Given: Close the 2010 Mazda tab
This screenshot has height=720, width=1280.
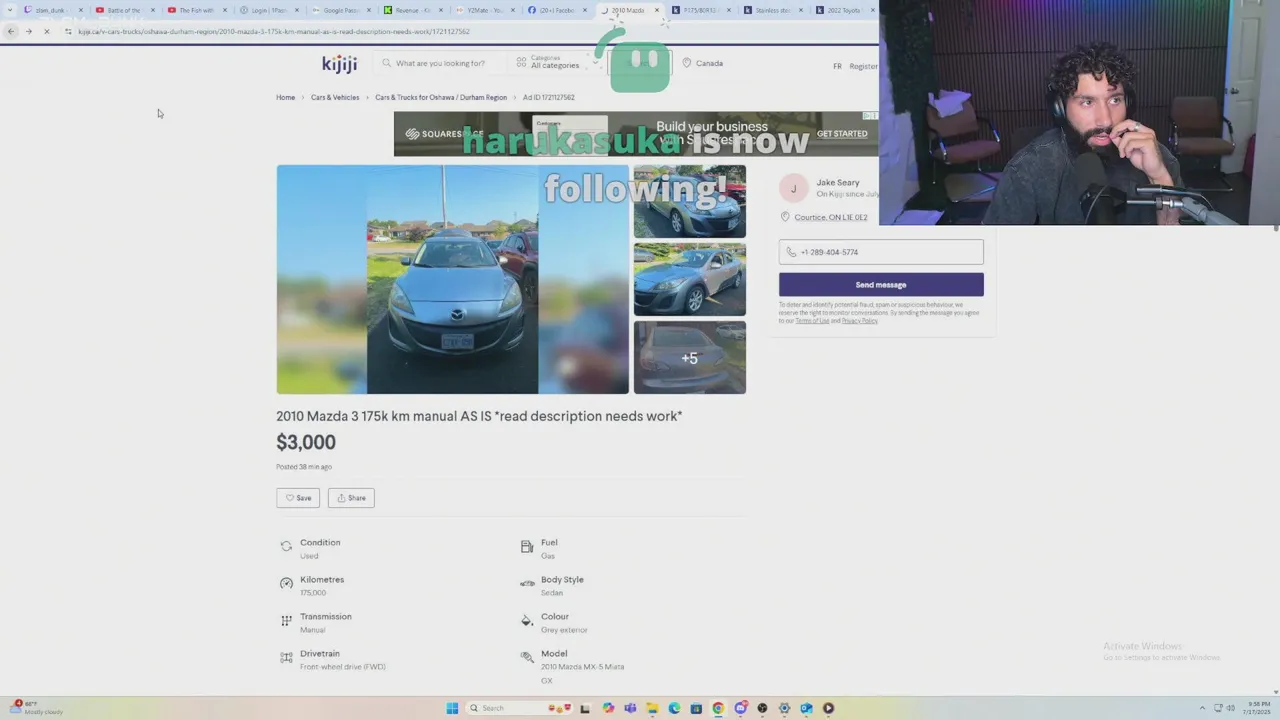Looking at the screenshot, I should 657,10.
